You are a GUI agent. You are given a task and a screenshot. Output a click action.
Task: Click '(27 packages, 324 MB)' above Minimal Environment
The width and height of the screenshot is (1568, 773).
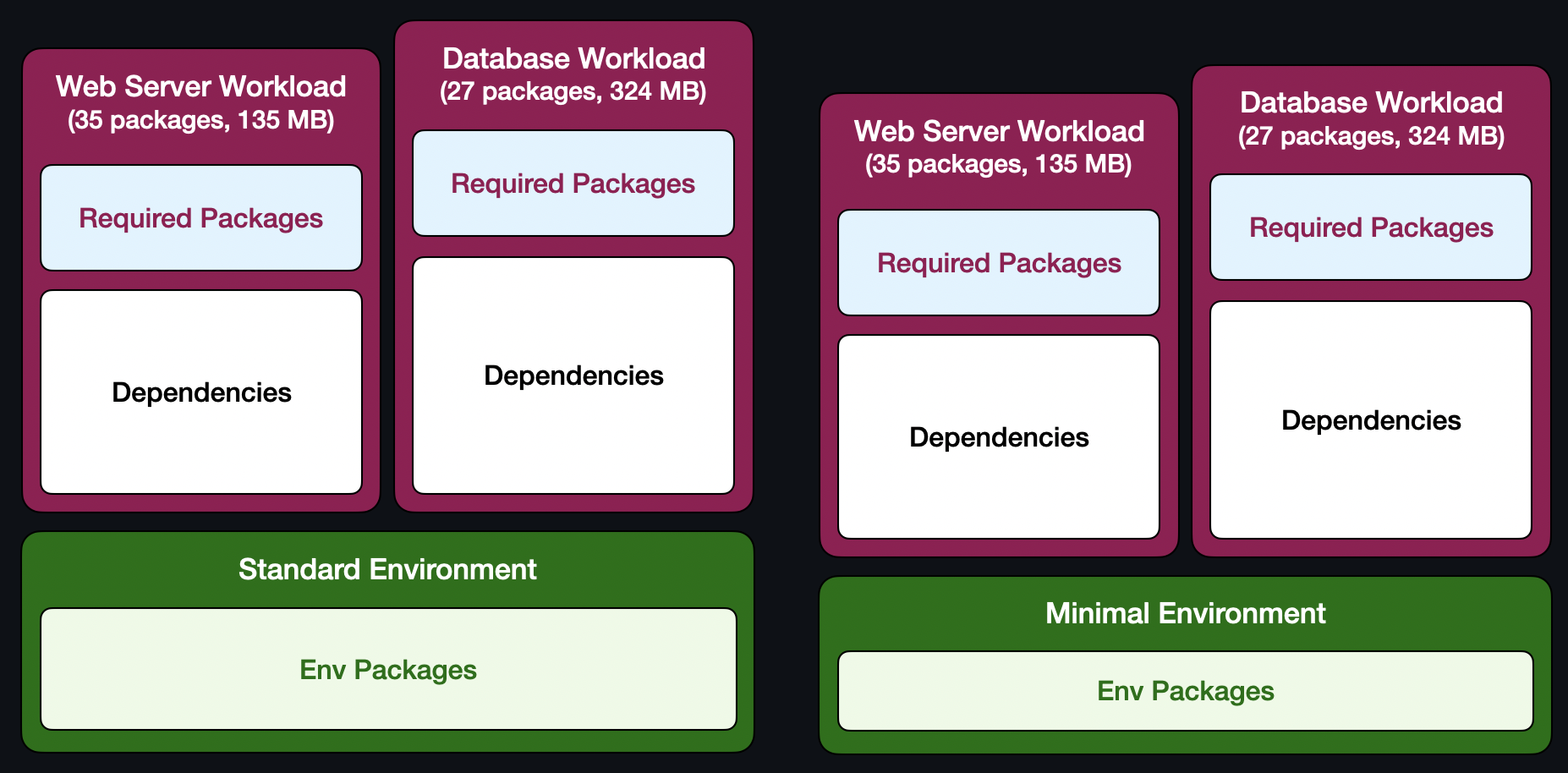point(1371,136)
